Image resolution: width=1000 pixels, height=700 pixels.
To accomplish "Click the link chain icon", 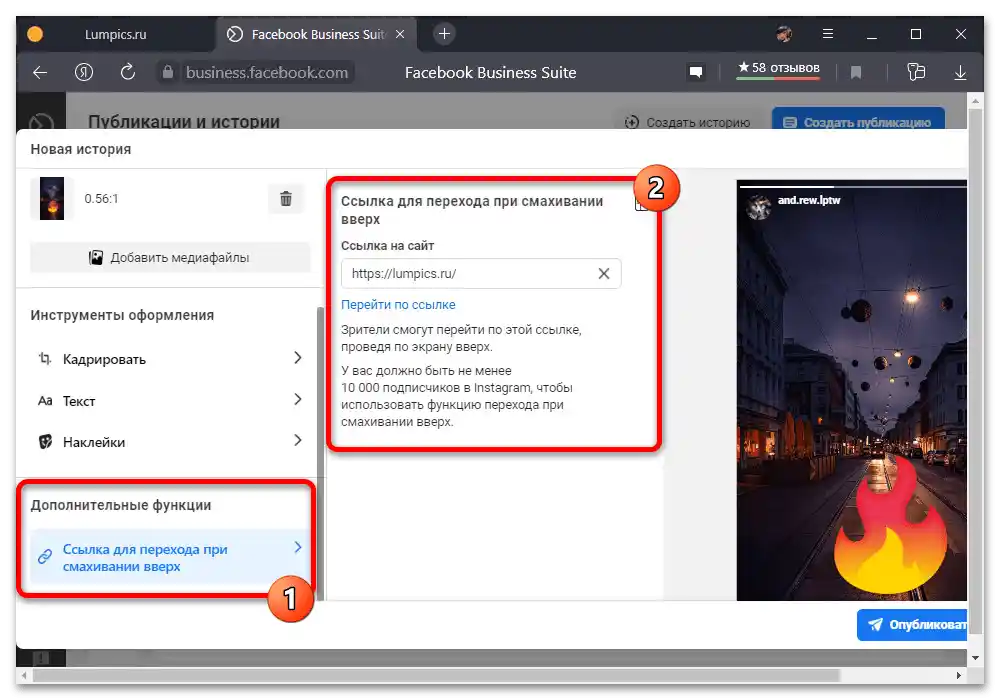I will tap(45, 557).
